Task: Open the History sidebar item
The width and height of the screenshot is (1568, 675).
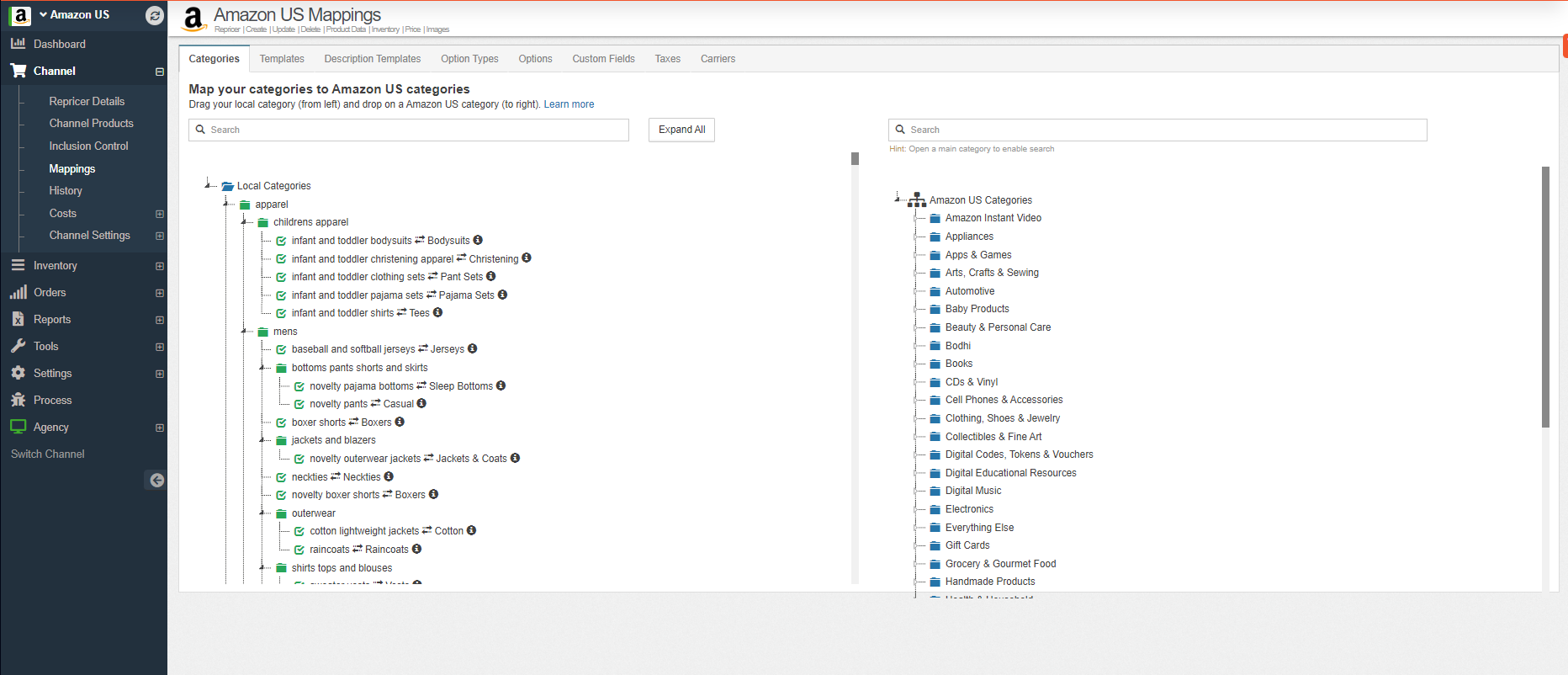Action: click(66, 191)
